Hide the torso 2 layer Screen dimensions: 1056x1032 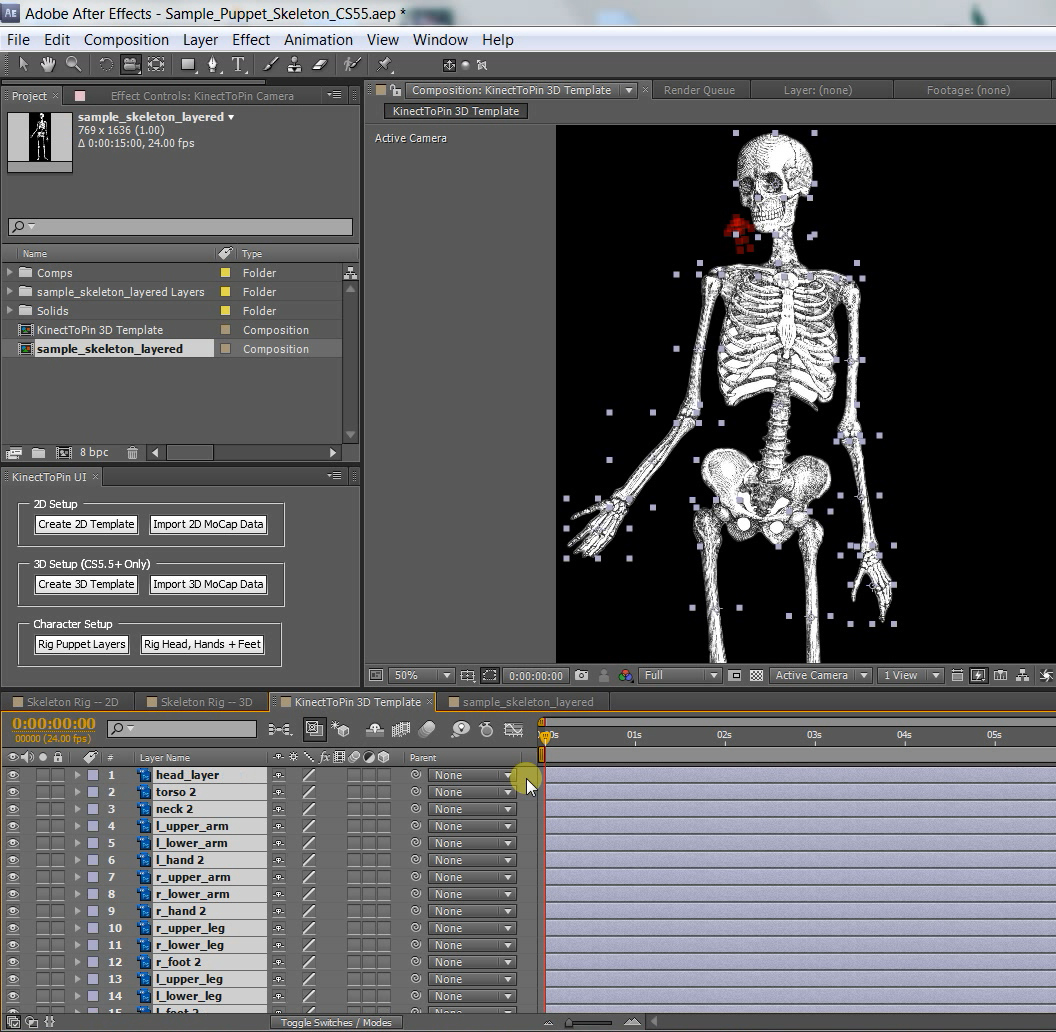pyautogui.click(x=13, y=792)
